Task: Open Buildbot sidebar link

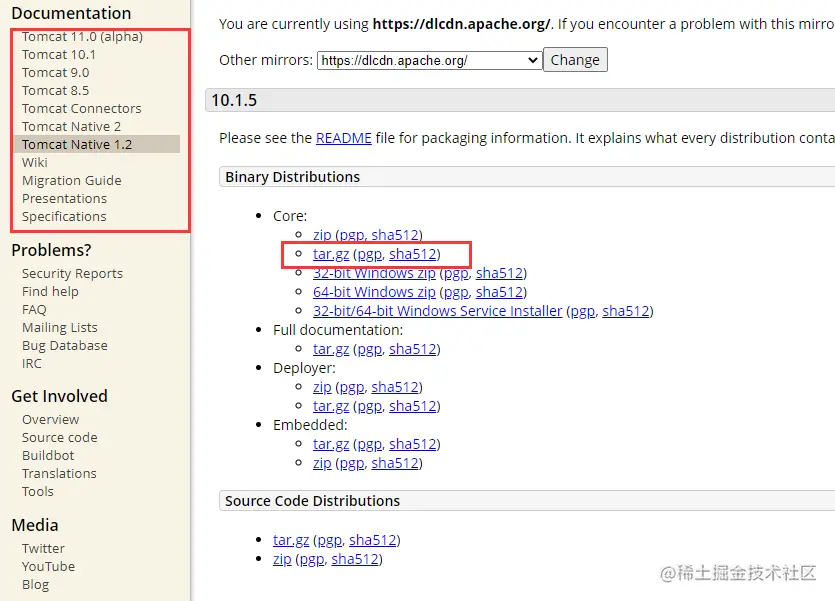Action: [48, 456]
